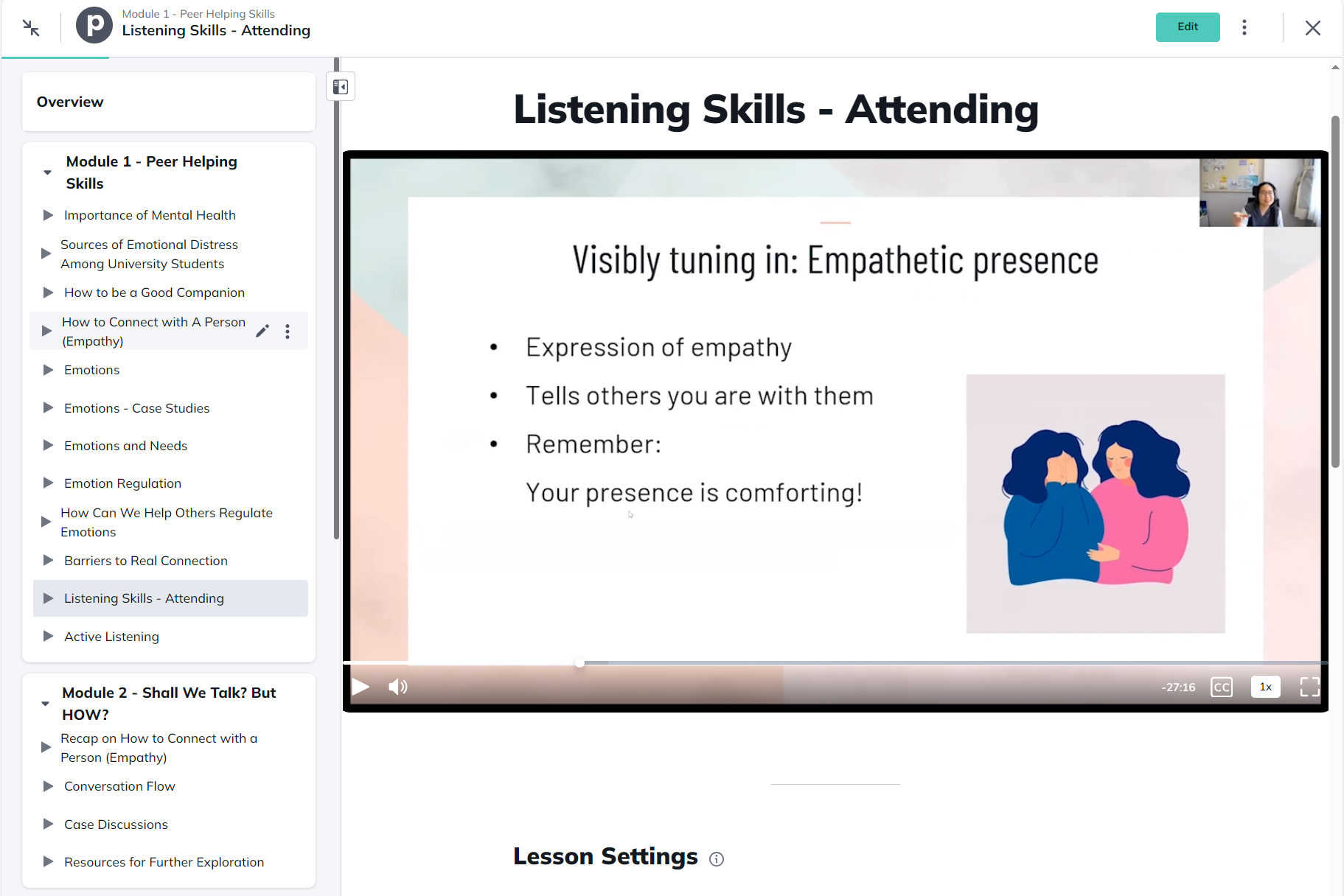Enter video fullscreen mode
This screenshot has height=896, width=1344.
pos(1309,687)
